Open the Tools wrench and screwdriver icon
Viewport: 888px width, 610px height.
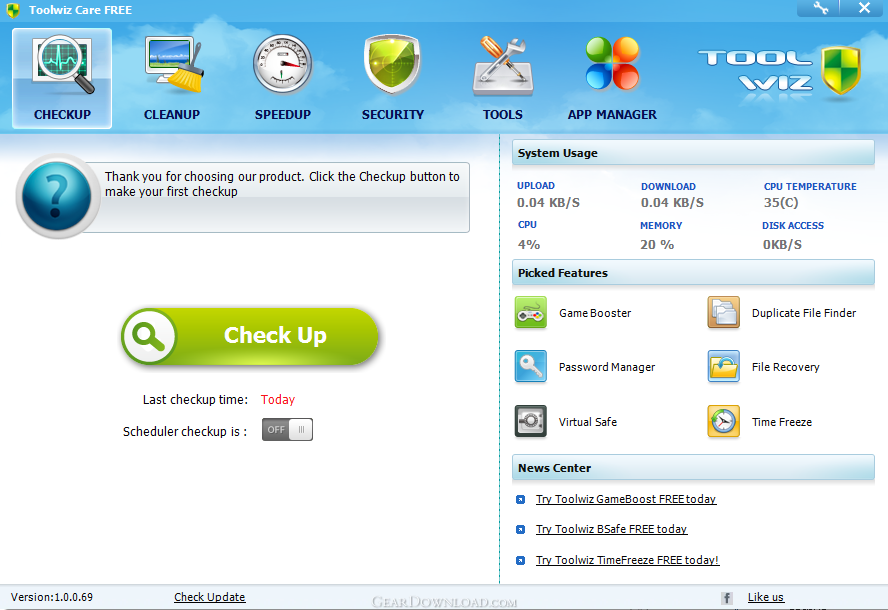tap(503, 66)
